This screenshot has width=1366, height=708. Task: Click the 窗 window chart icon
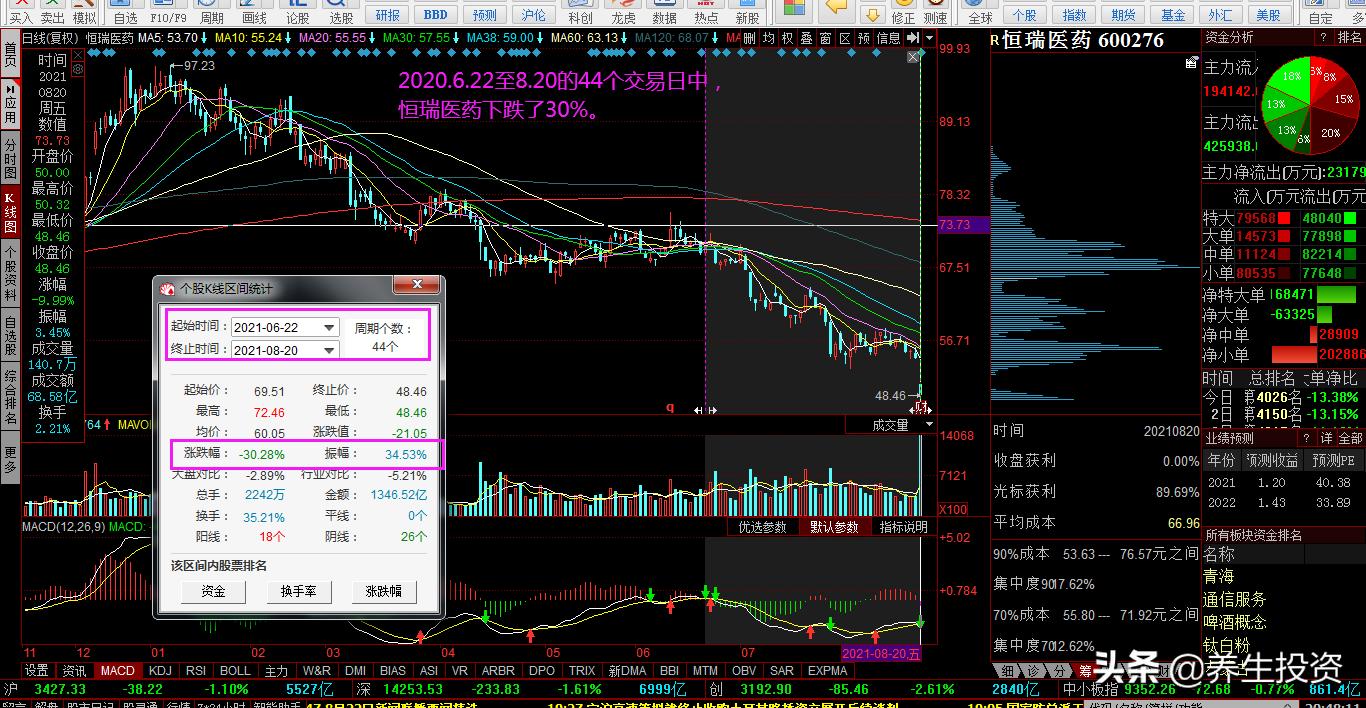[x=825, y=38]
